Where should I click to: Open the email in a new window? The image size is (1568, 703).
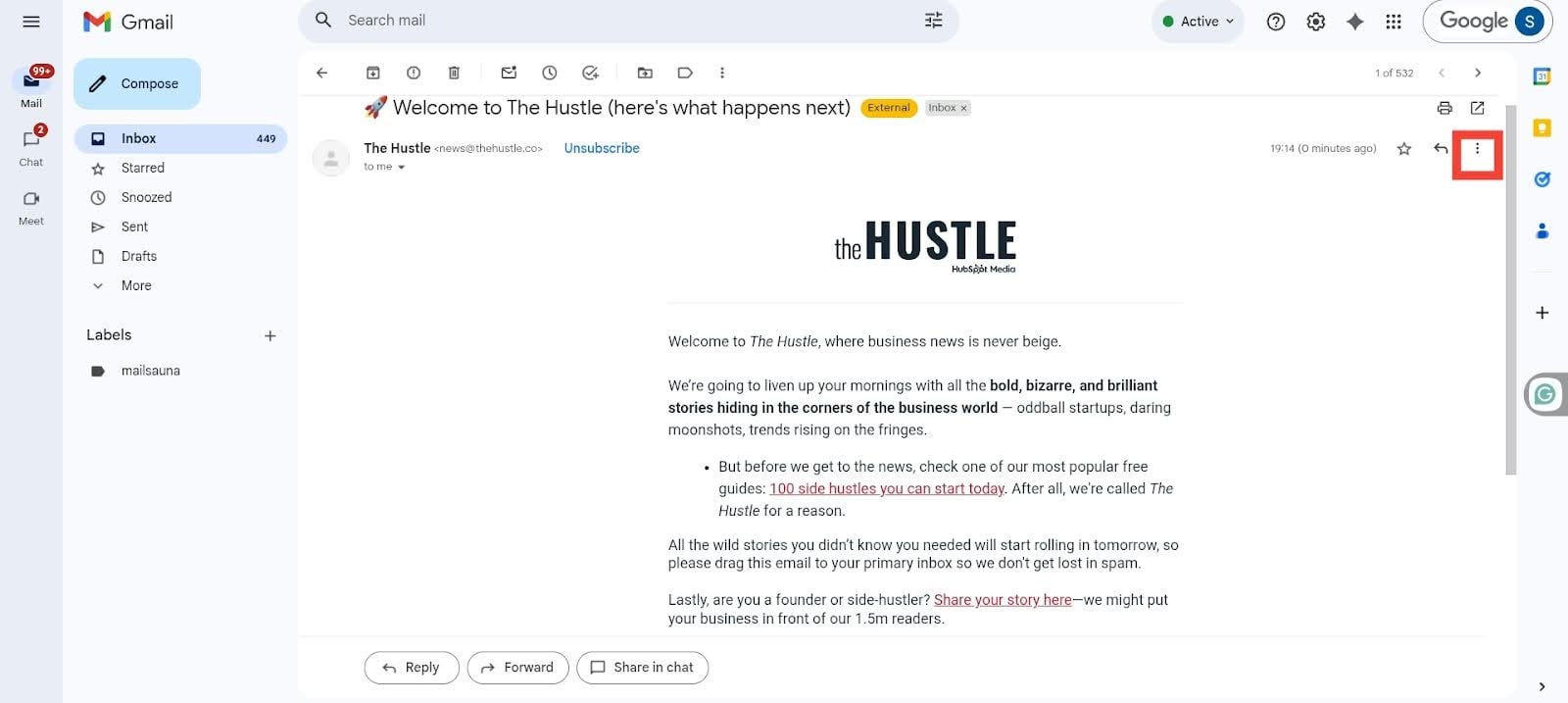click(1478, 108)
